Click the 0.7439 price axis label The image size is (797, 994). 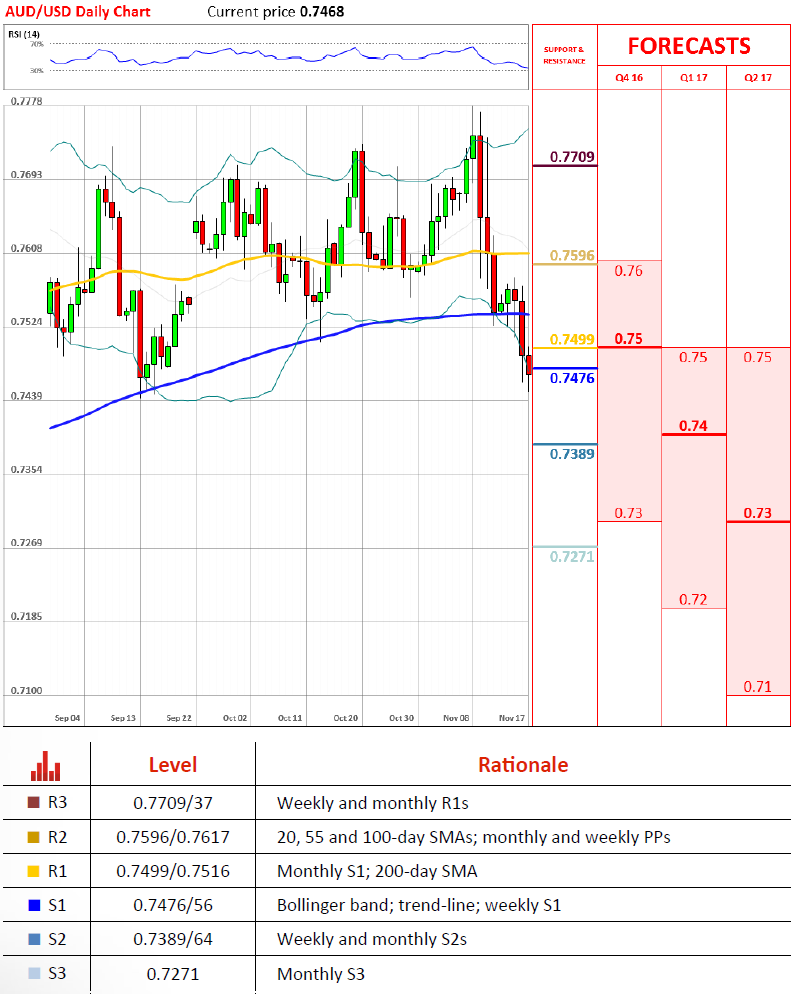pos(27,396)
